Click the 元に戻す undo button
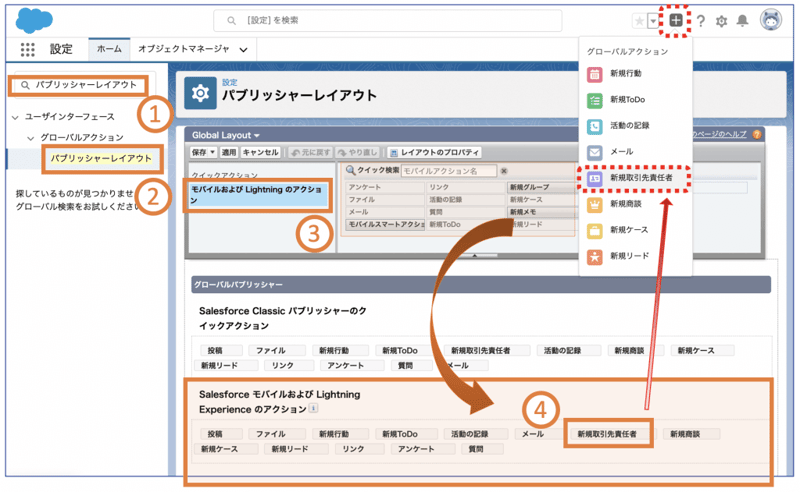Viewport: 800px width, 492px height. (x=311, y=152)
